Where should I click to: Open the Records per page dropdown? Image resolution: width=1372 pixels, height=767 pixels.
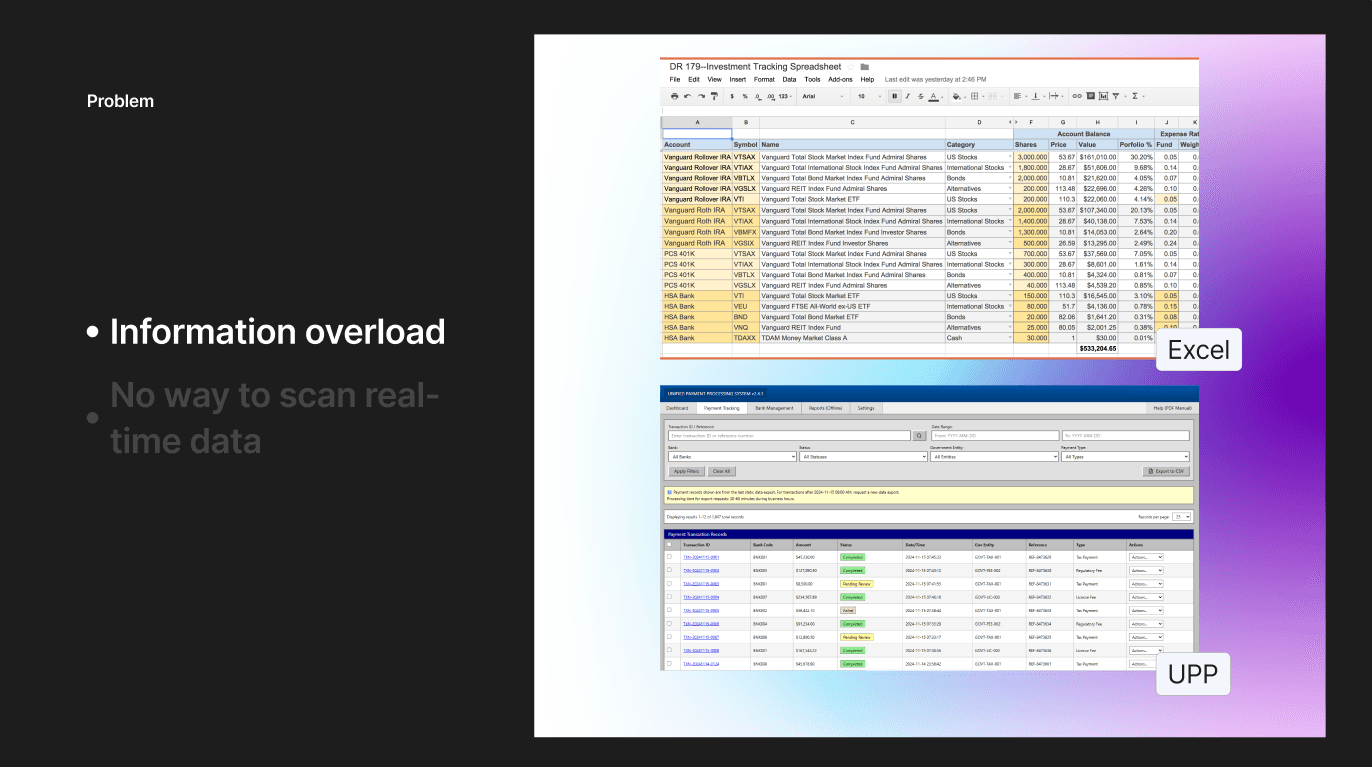pos(1183,517)
